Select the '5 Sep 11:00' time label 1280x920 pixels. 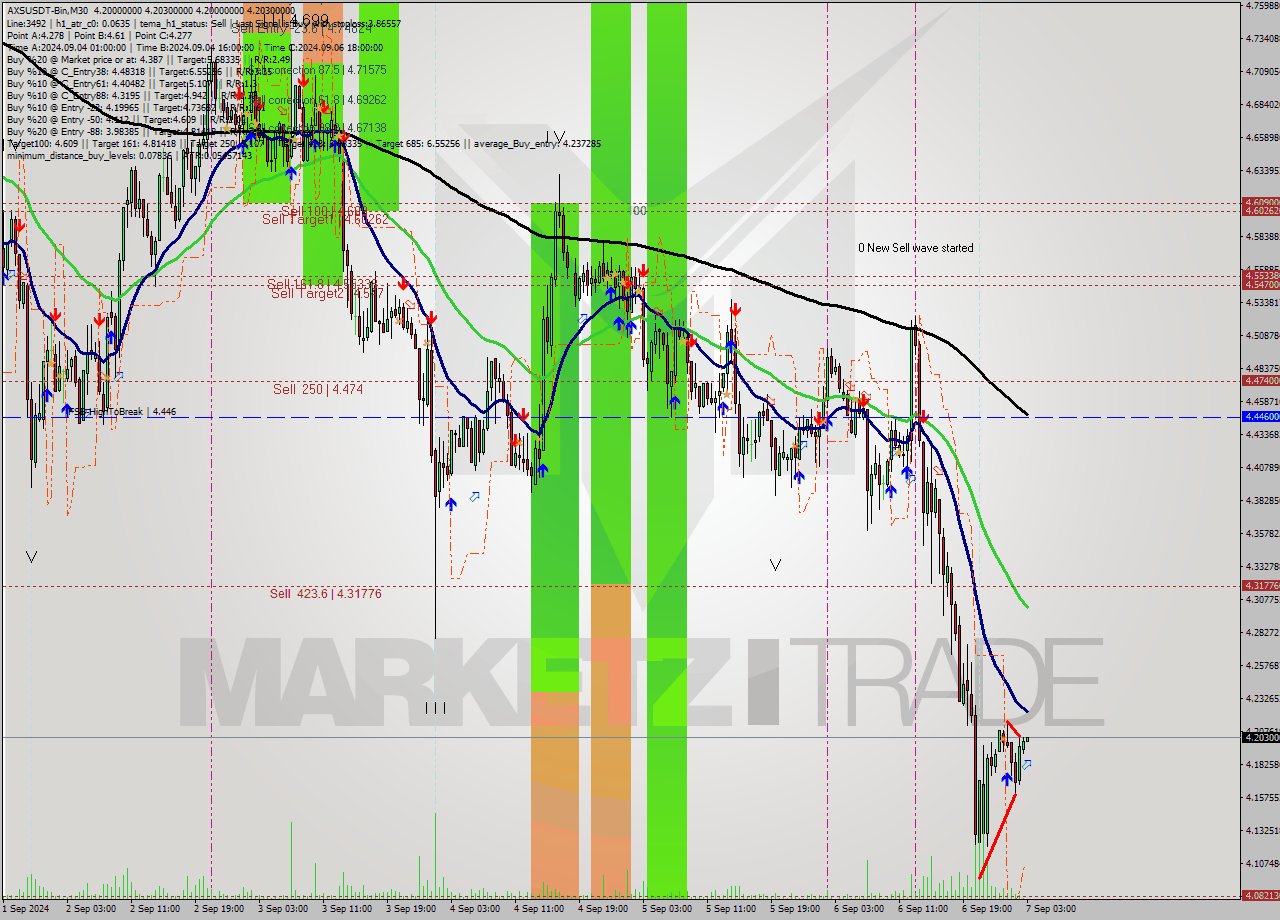tap(731, 909)
